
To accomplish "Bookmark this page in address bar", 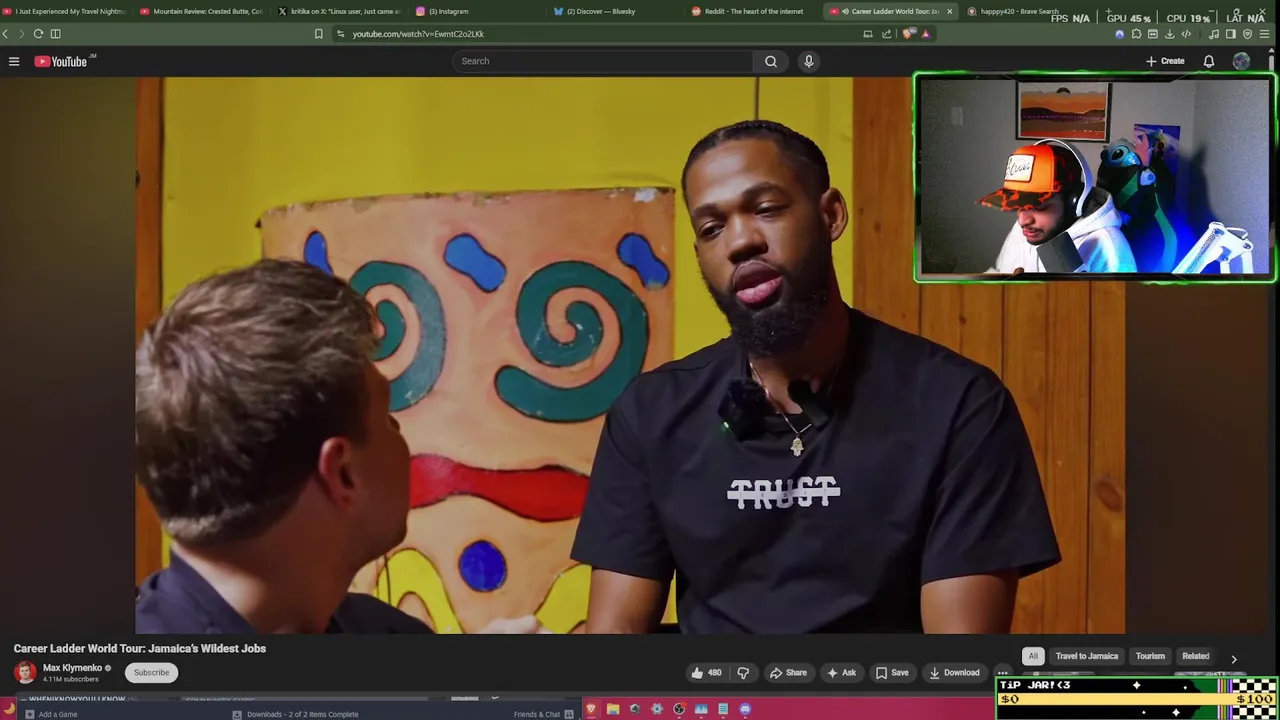I will 319,34.
